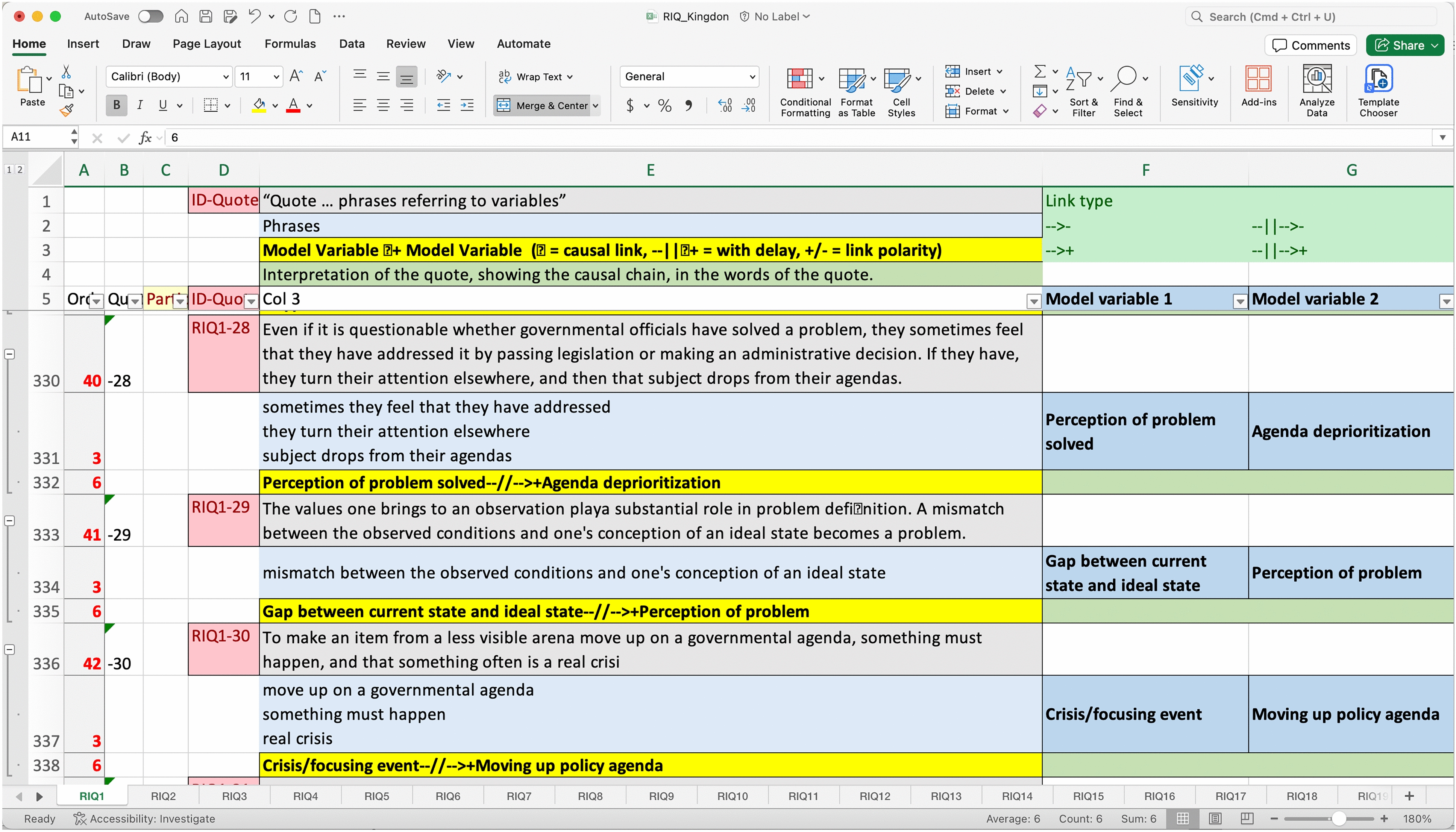The width and height of the screenshot is (1456, 832).
Task: Open the Template Chooser
Action: (x=1378, y=91)
